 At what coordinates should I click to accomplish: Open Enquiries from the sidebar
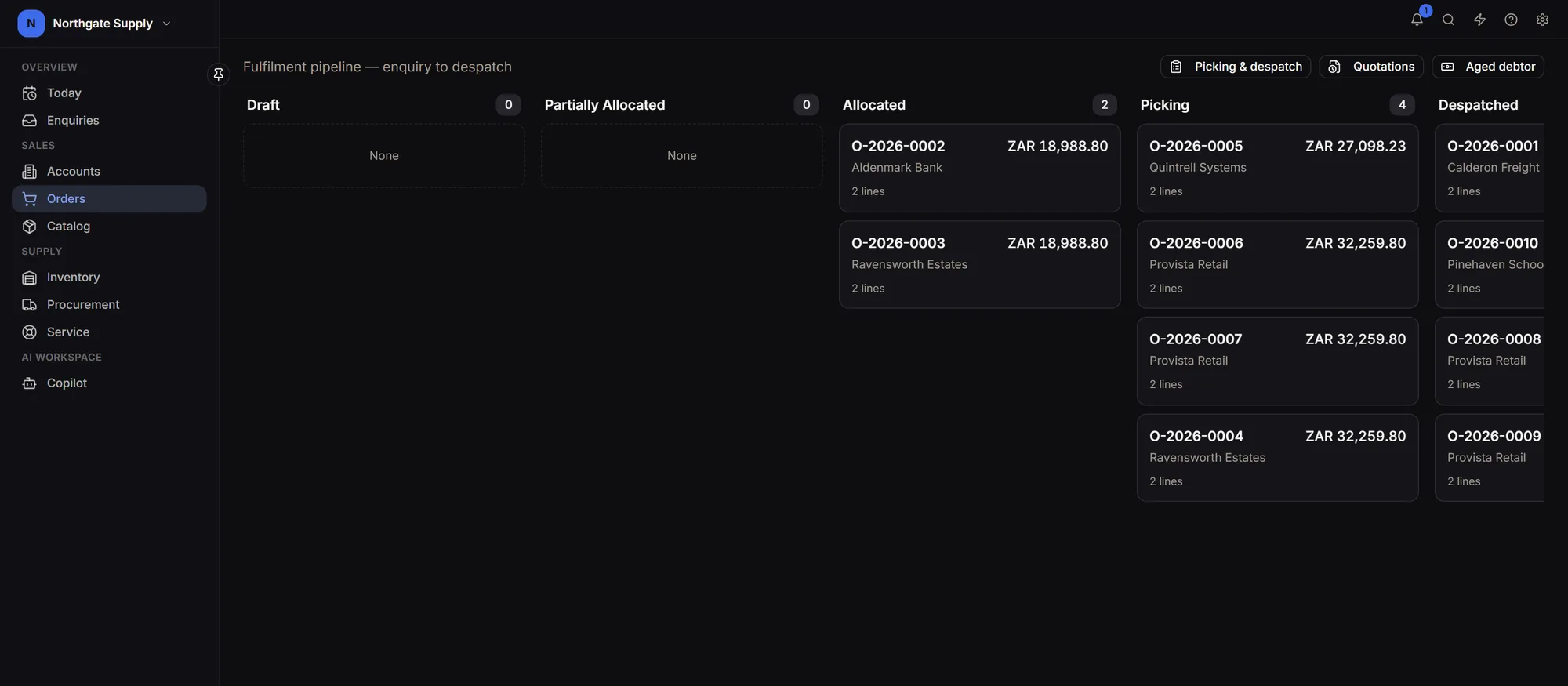pyautogui.click(x=109, y=121)
